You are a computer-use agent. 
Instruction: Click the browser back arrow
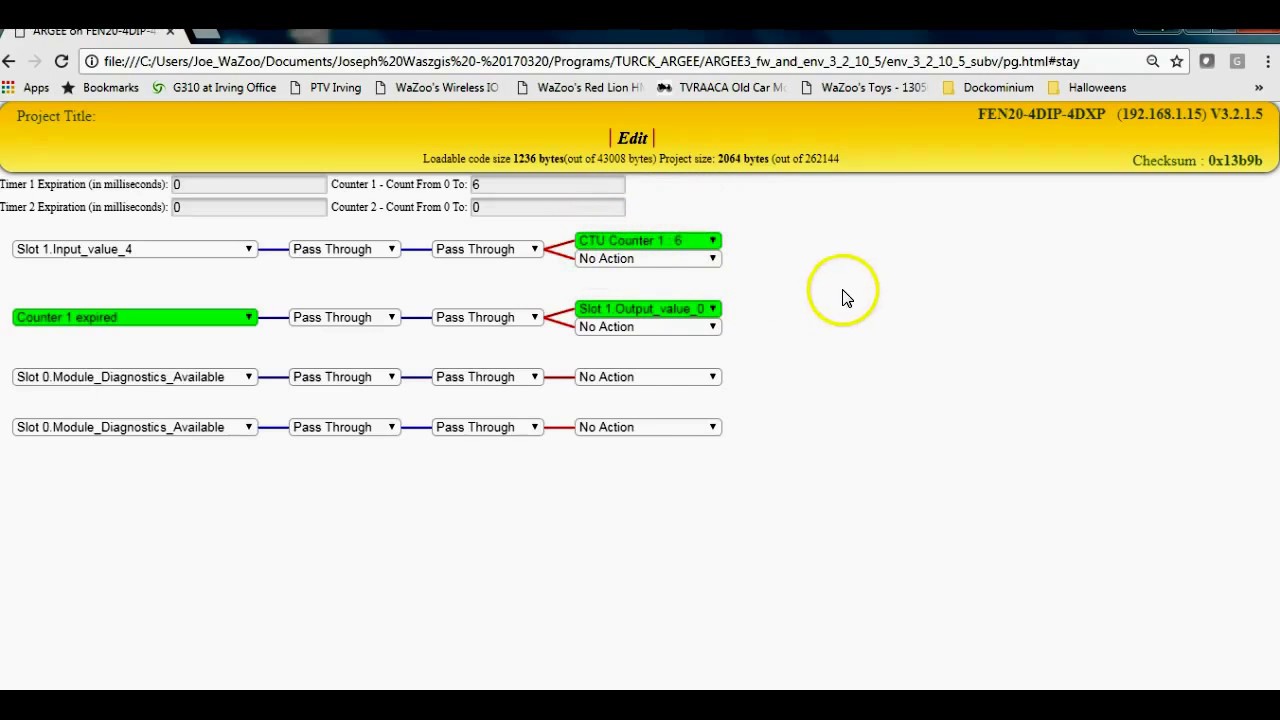point(9,61)
